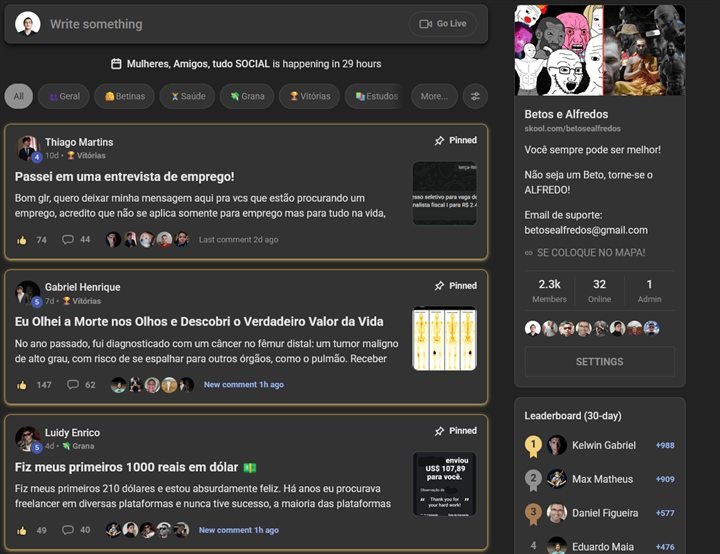Click the Betos e Alfredos community banner image

[600, 50]
